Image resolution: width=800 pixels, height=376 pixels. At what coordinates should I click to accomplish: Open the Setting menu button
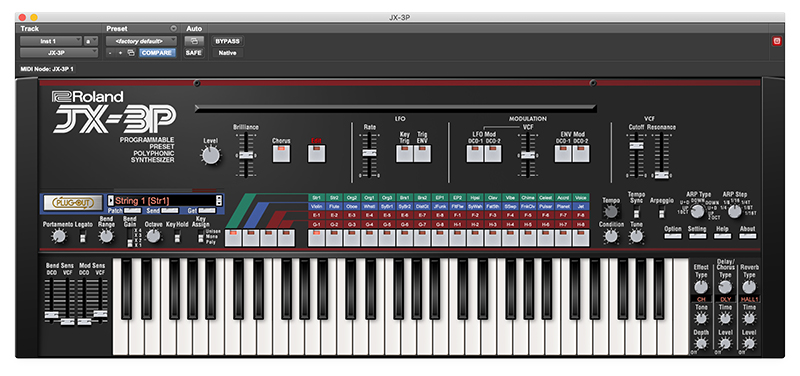697,236
